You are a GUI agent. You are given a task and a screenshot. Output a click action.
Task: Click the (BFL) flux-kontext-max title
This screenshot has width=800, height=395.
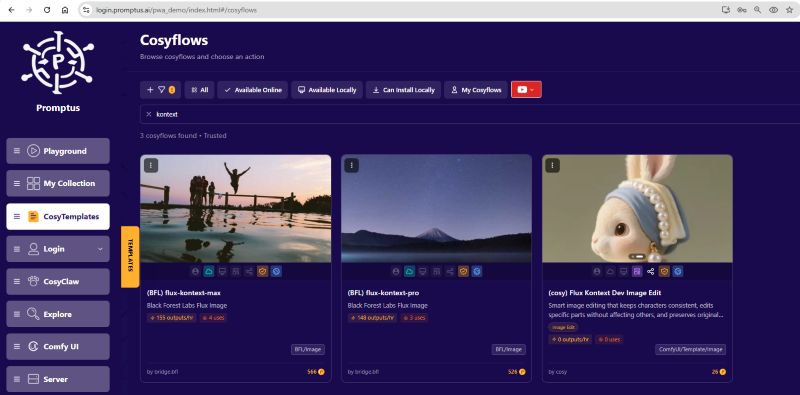184,293
